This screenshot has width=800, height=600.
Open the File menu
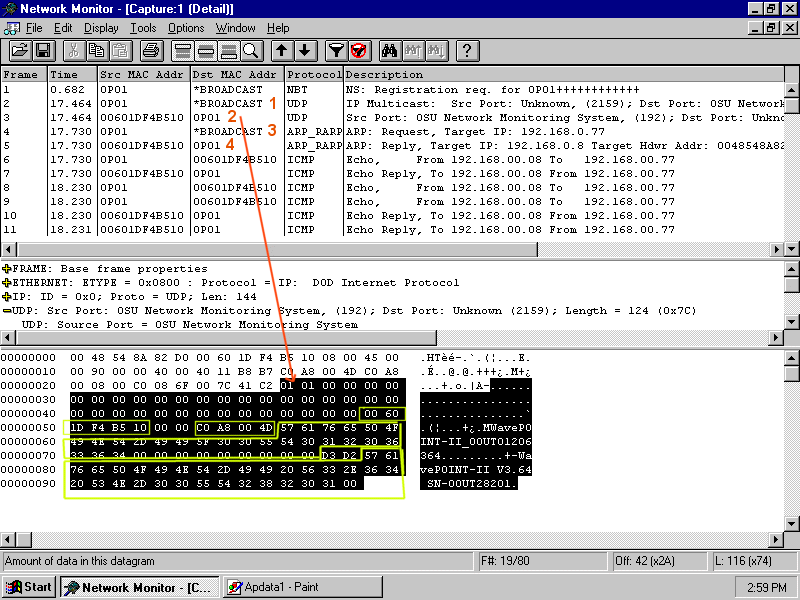[34, 28]
